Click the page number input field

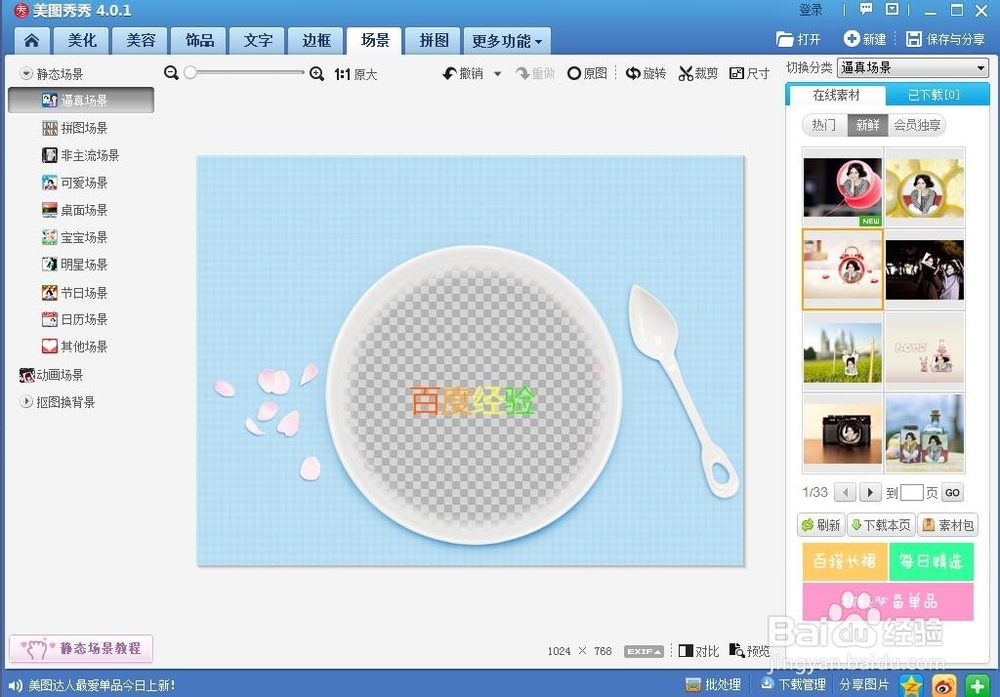click(911, 492)
